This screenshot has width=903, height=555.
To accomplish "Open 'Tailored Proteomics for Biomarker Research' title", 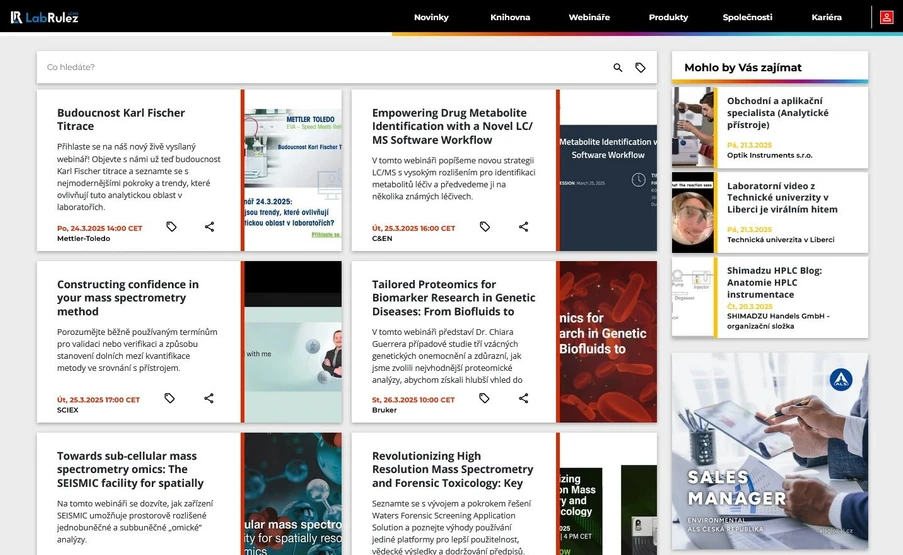I will 453,298.
